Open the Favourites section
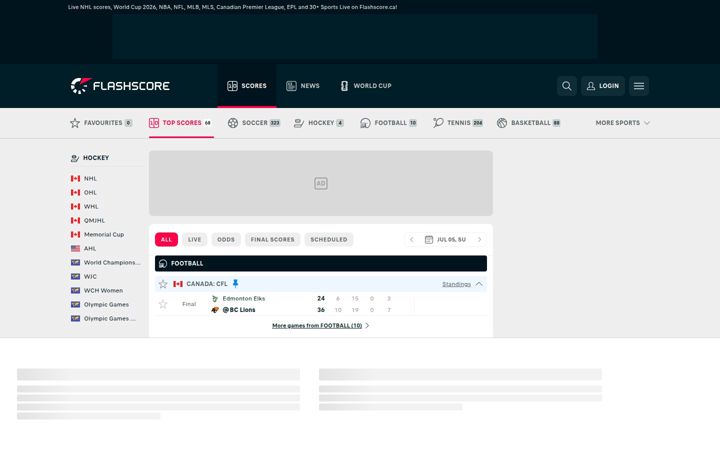This screenshot has height=450, width=720. pos(101,123)
